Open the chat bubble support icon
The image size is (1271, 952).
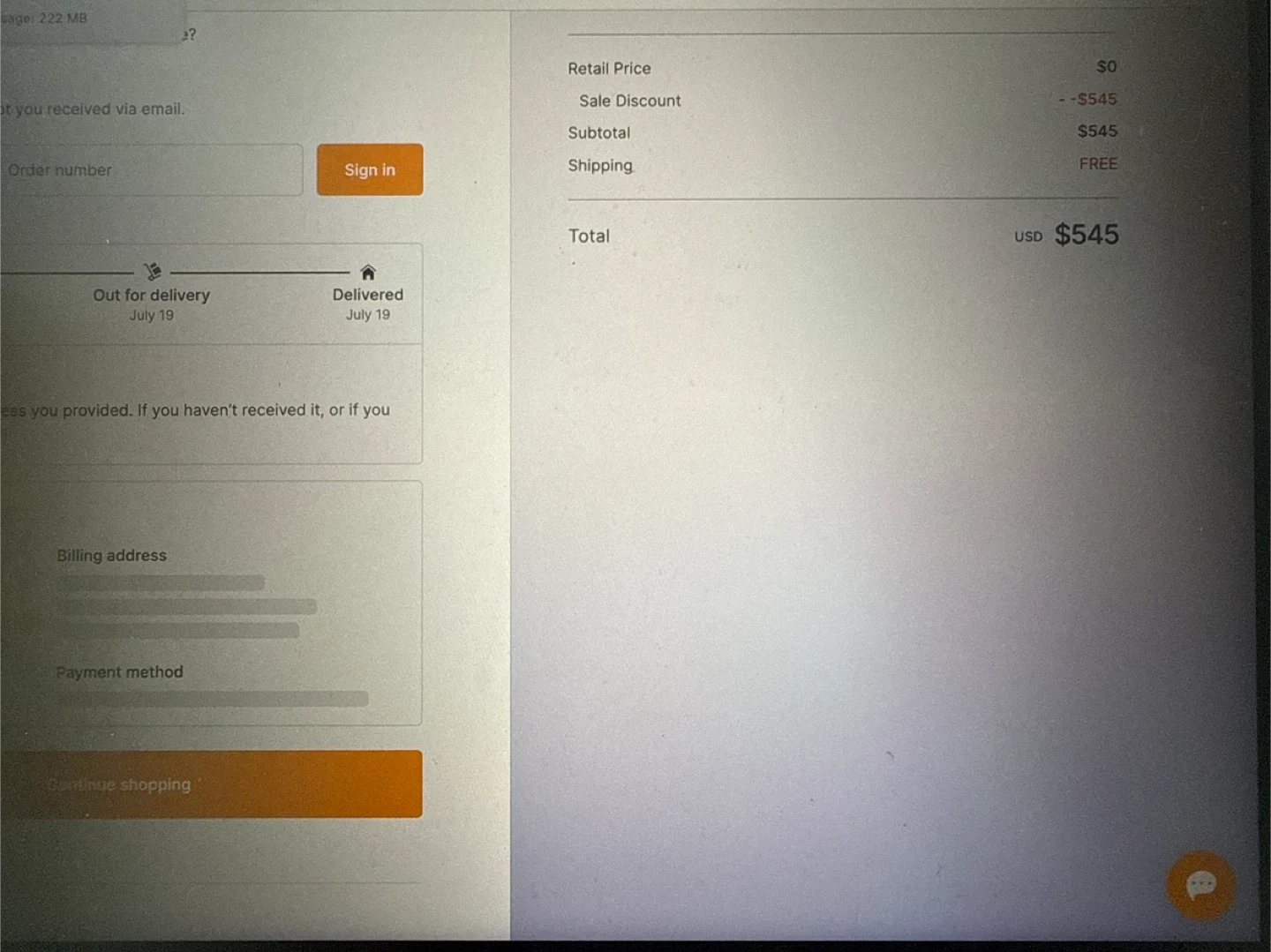(x=1201, y=885)
